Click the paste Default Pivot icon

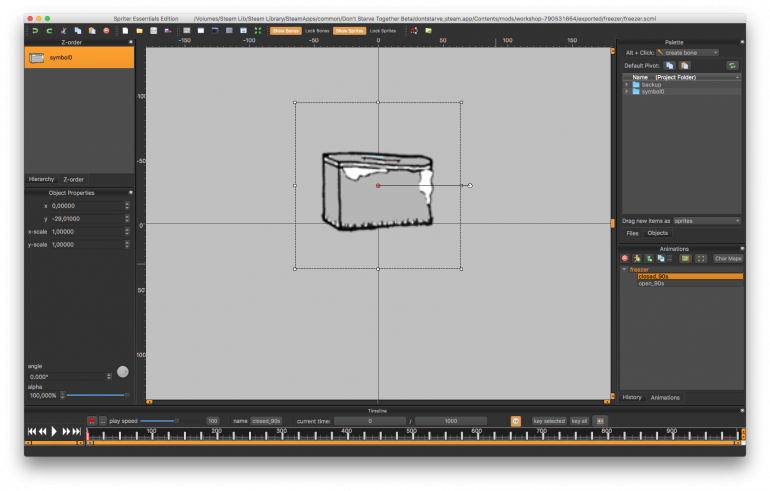coord(685,65)
